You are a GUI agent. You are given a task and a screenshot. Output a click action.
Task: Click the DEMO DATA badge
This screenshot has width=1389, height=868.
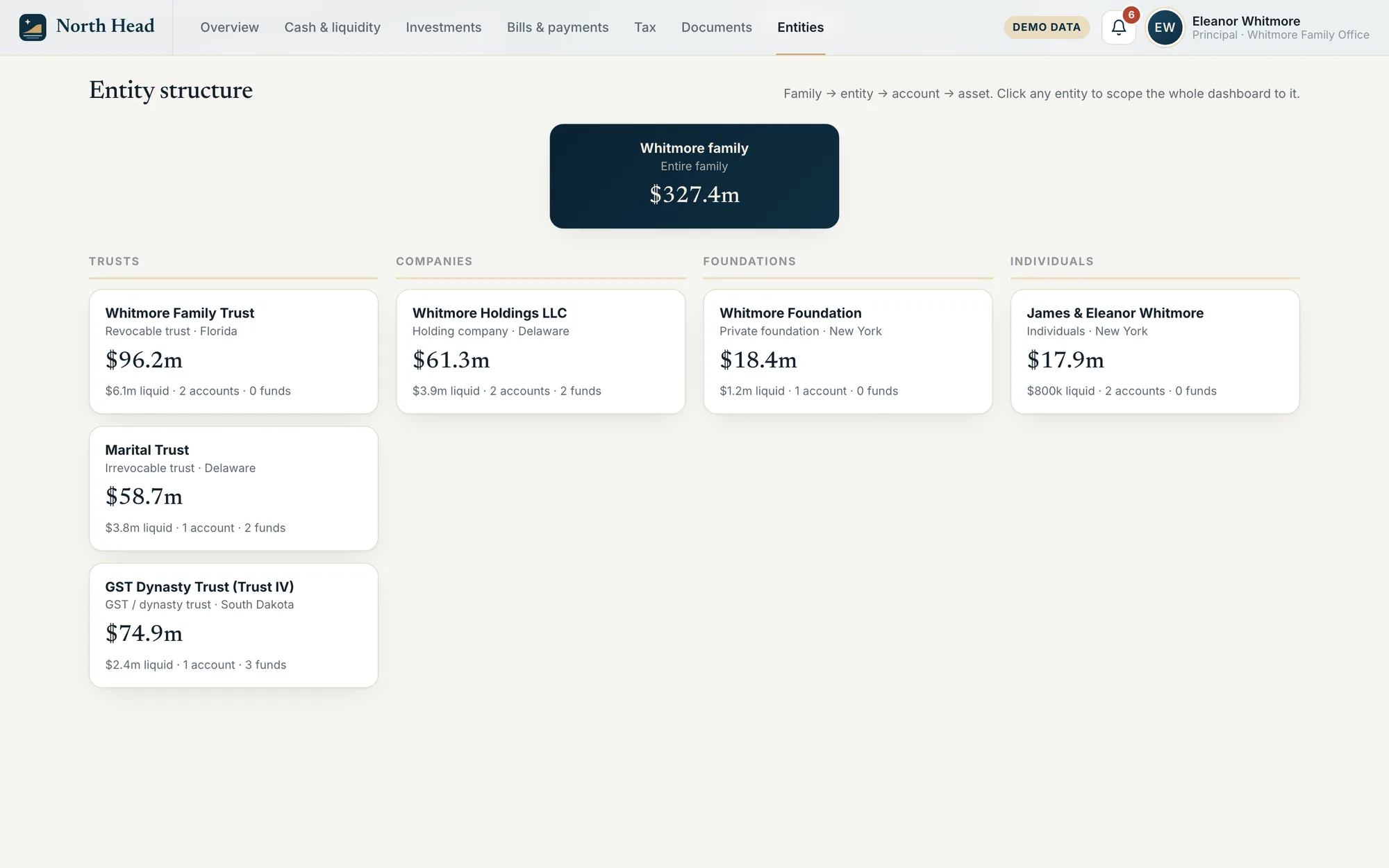[x=1046, y=27]
